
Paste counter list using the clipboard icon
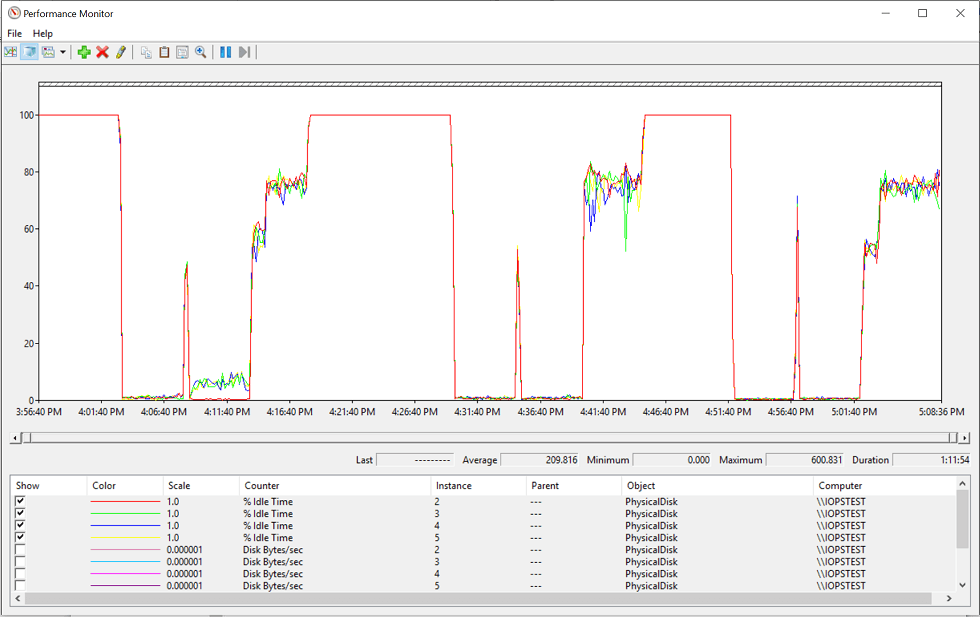click(x=164, y=51)
